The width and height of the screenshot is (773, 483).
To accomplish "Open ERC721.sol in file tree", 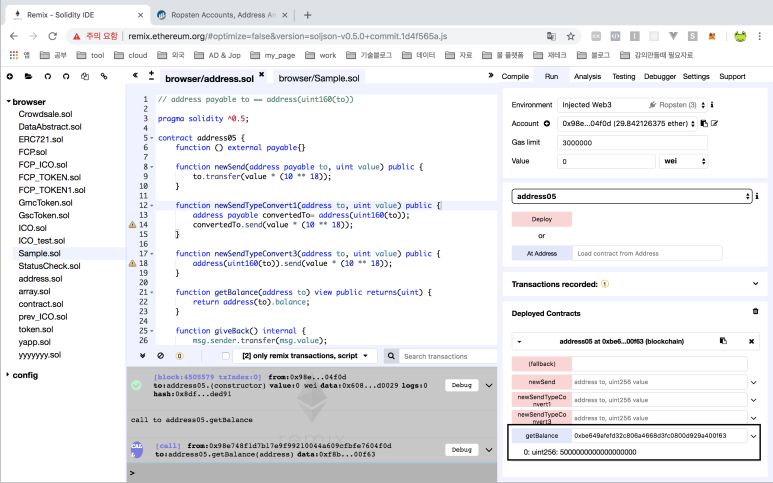I will pyautogui.click(x=41, y=139).
